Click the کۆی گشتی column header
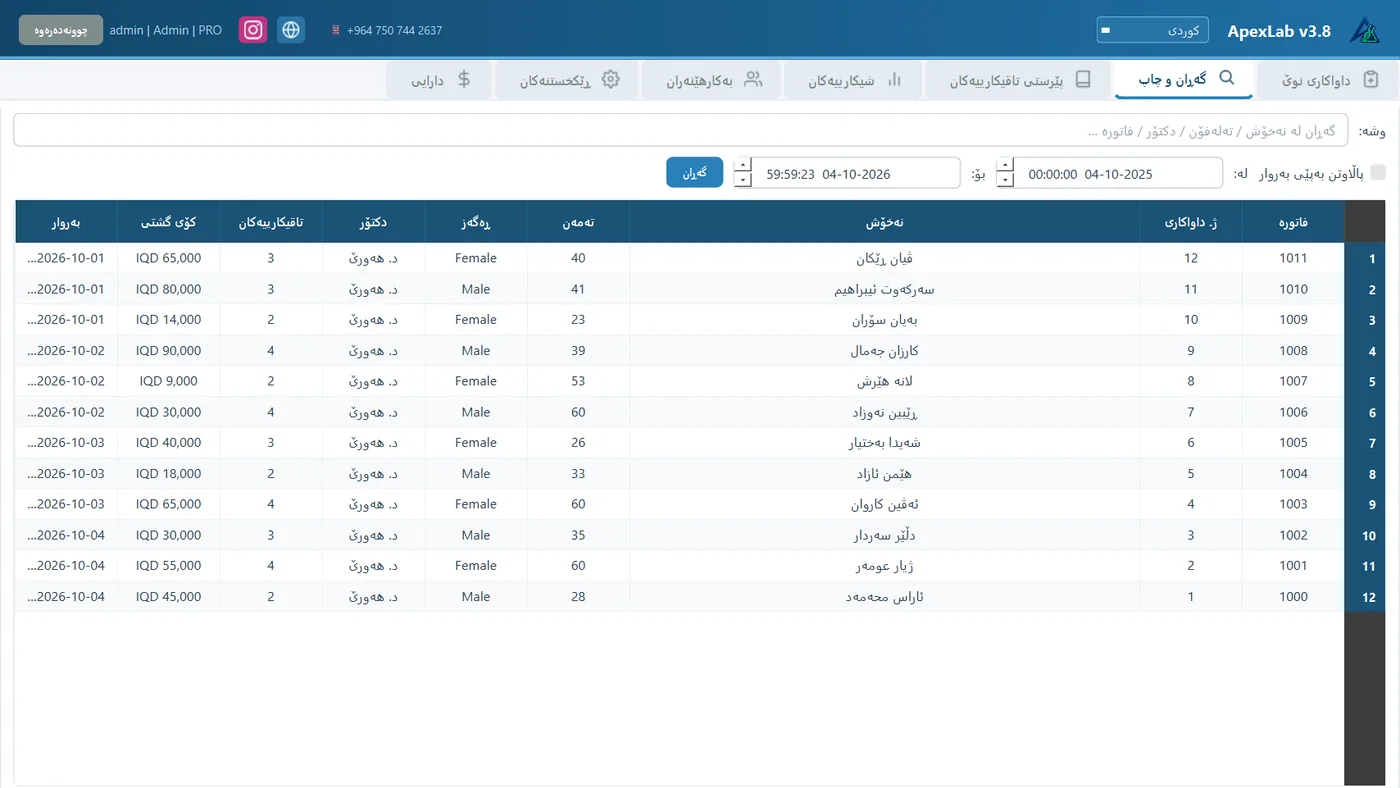 click(x=168, y=222)
